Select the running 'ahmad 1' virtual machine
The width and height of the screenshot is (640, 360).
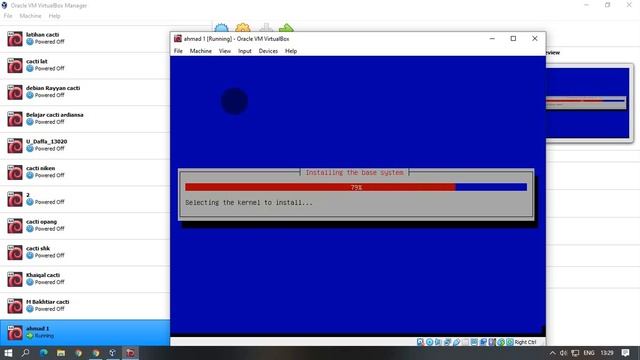[85, 333]
